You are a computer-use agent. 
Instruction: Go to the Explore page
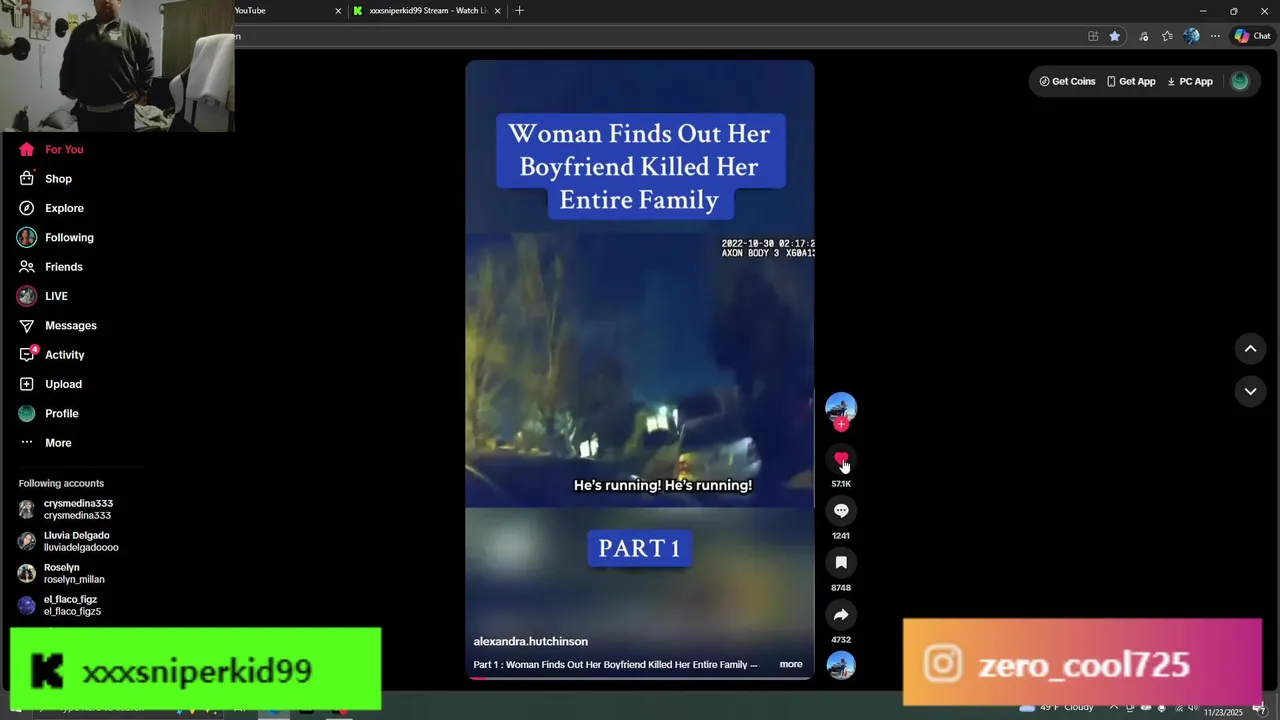click(50, 208)
